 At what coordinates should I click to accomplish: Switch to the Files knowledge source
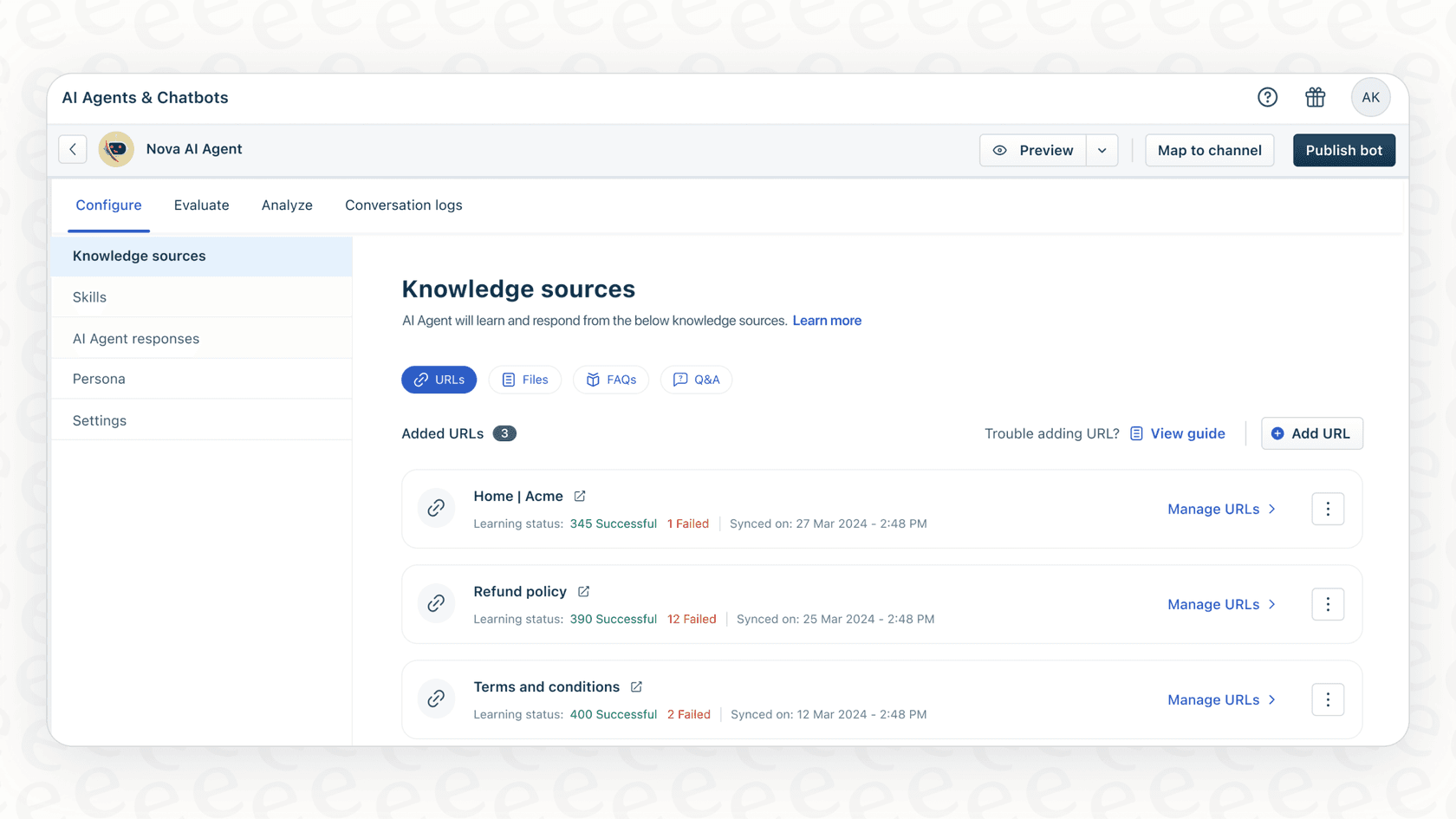point(524,380)
